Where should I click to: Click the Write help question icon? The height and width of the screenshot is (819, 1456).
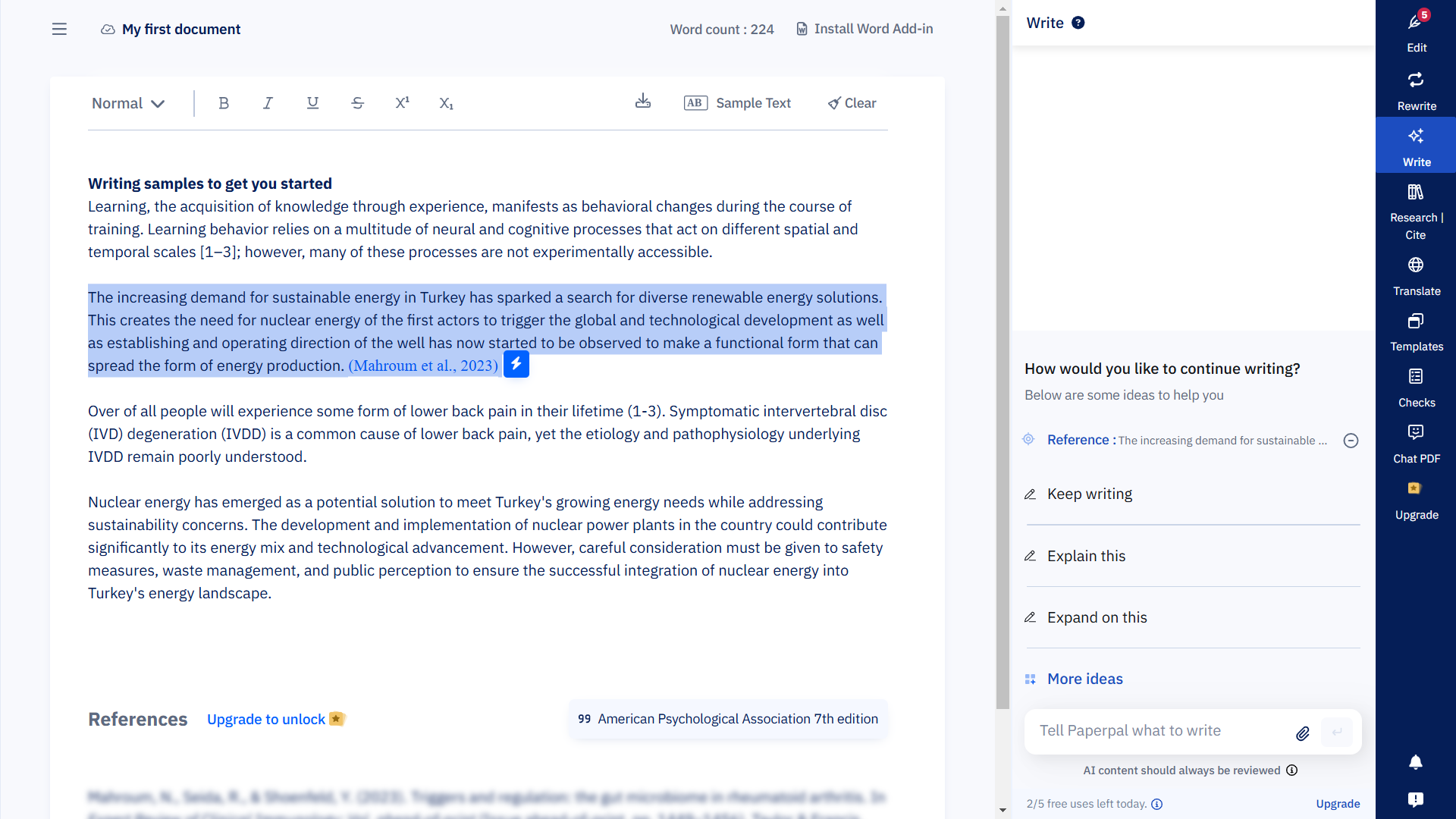tap(1078, 23)
